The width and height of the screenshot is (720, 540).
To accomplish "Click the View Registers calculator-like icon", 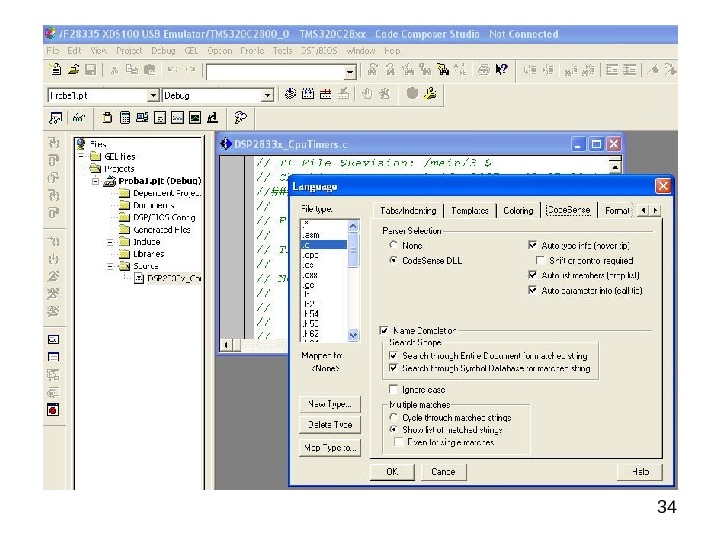I will [x=124, y=118].
